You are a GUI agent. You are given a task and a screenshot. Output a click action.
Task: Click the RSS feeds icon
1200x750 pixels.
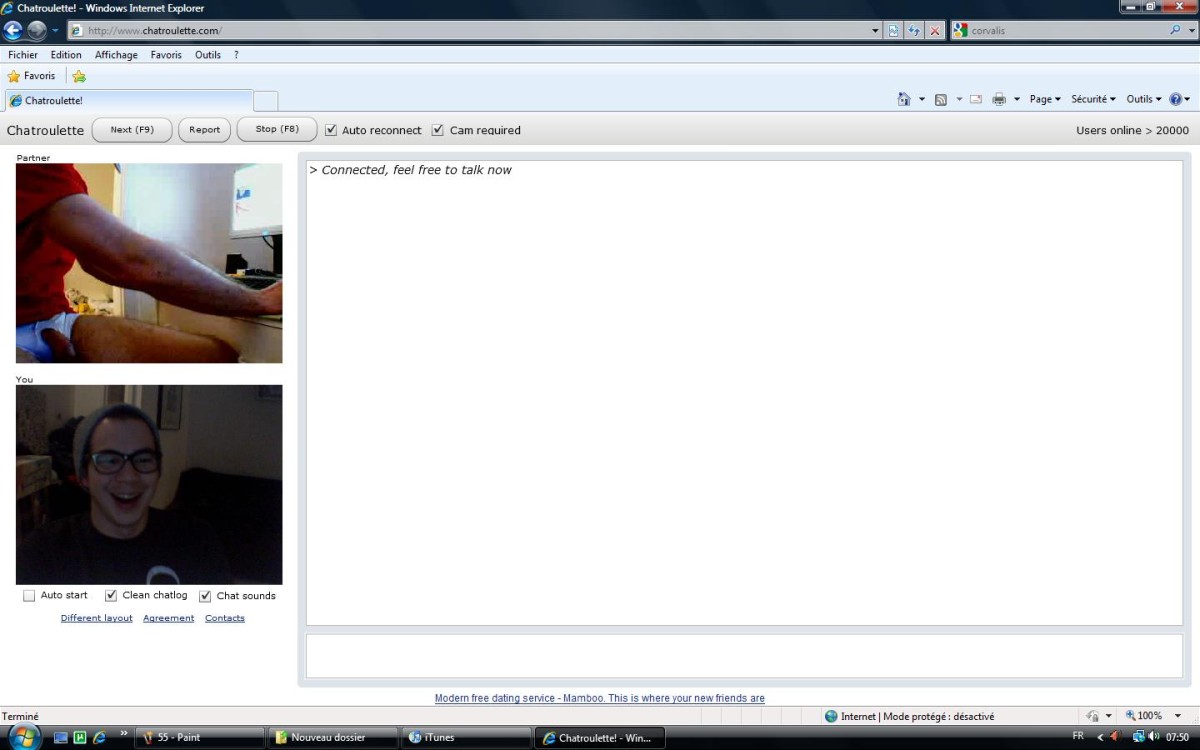[941, 99]
